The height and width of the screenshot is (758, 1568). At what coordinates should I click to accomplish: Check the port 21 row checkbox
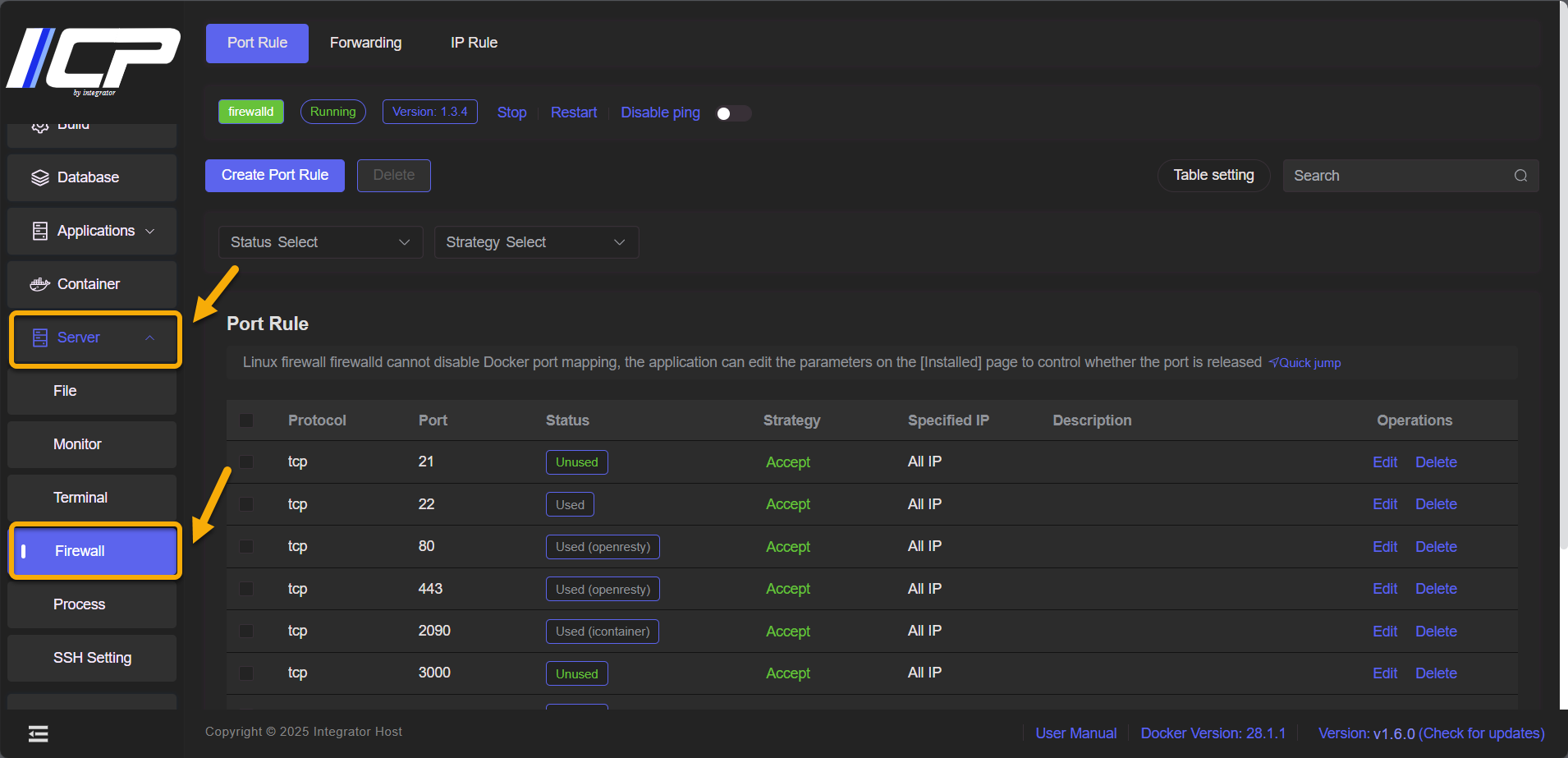coord(246,462)
